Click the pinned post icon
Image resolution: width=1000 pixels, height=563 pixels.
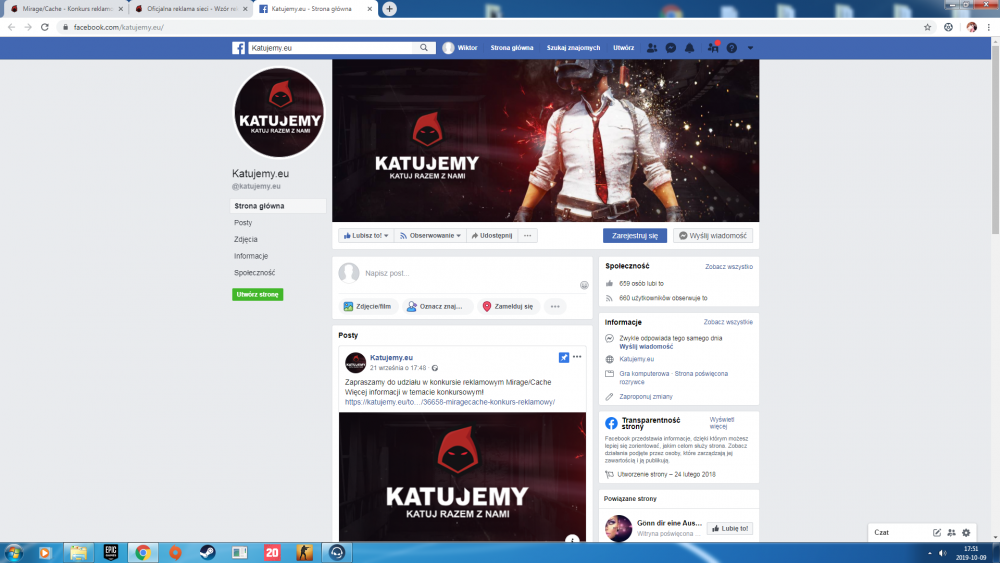click(564, 358)
